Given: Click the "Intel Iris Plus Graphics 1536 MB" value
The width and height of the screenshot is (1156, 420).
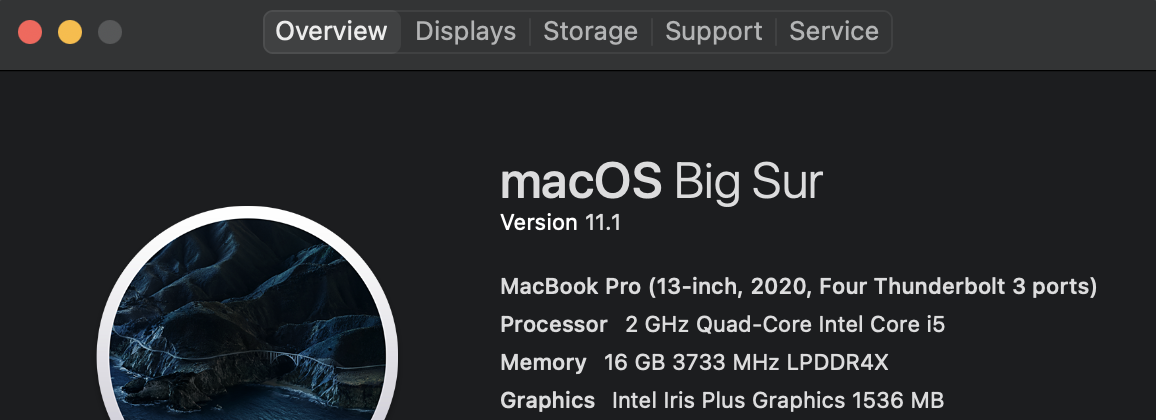Looking at the screenshot, I should 777,401.
